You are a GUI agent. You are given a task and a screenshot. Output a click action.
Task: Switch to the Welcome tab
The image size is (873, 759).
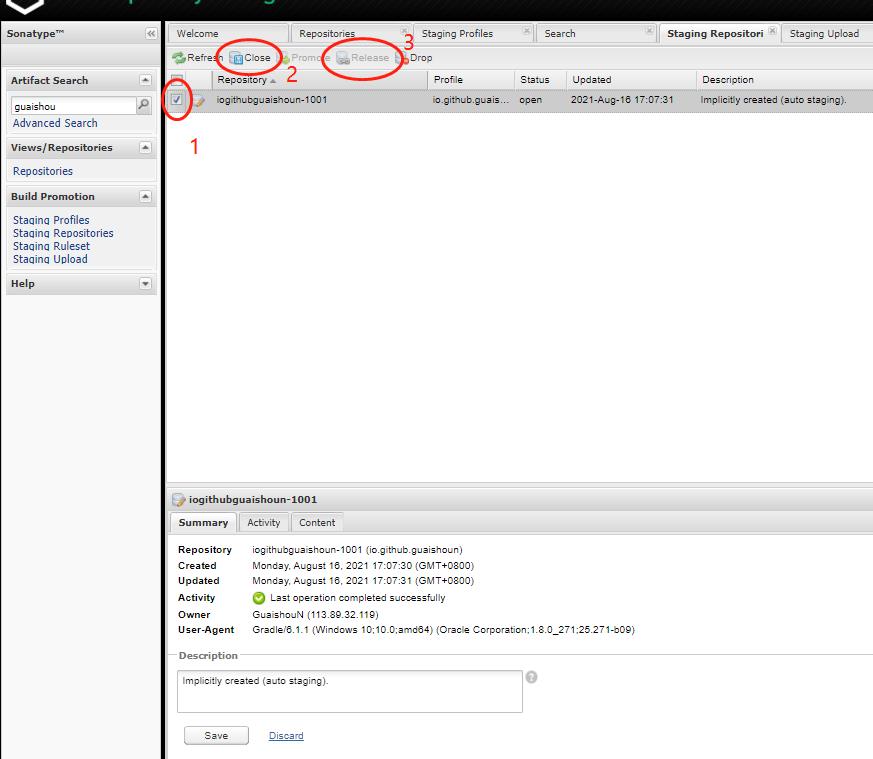pos(228,33)
